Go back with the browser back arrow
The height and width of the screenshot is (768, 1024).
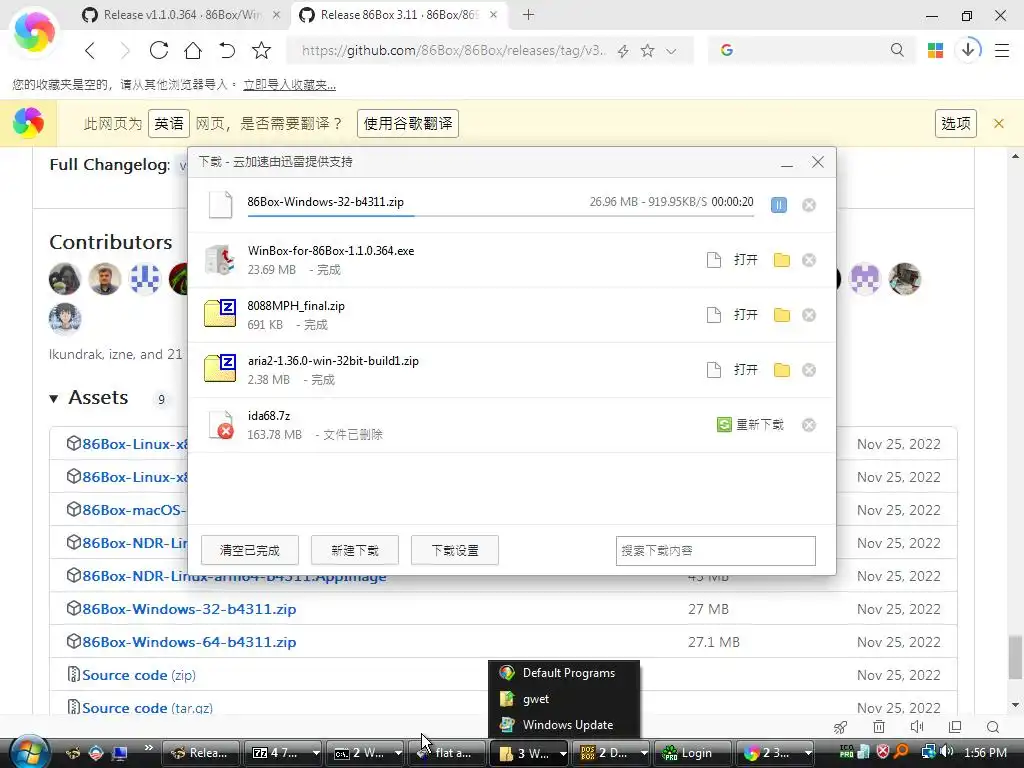[90, 50]
